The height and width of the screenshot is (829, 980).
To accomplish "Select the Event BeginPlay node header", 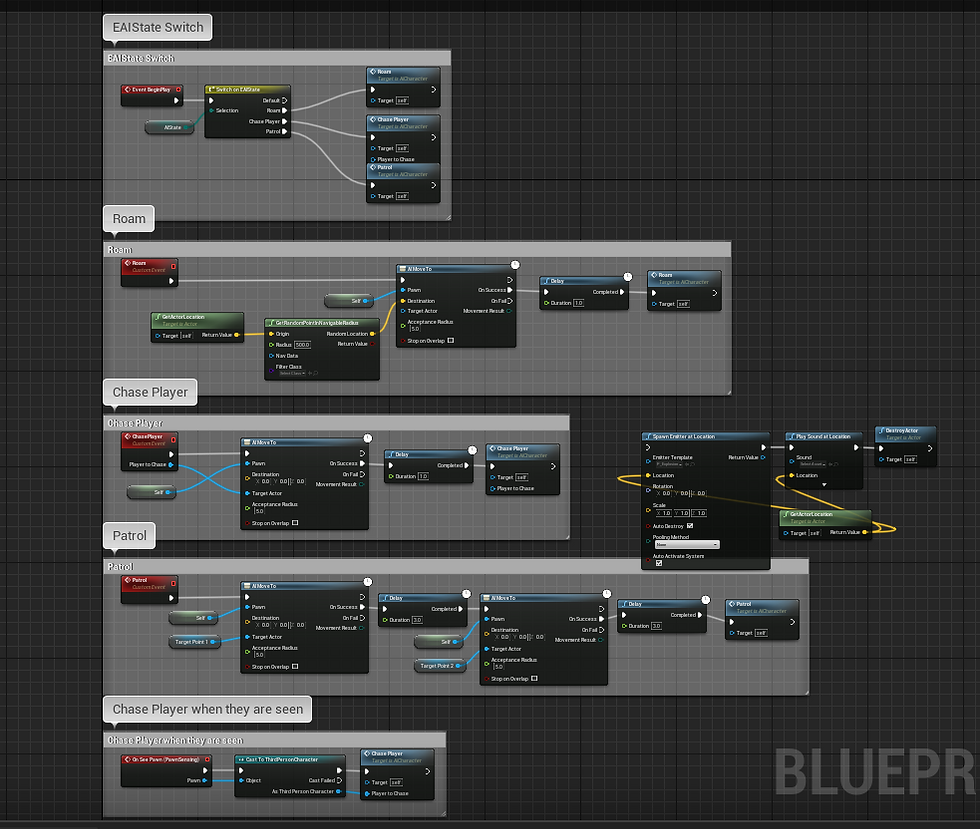I will 152,89.
